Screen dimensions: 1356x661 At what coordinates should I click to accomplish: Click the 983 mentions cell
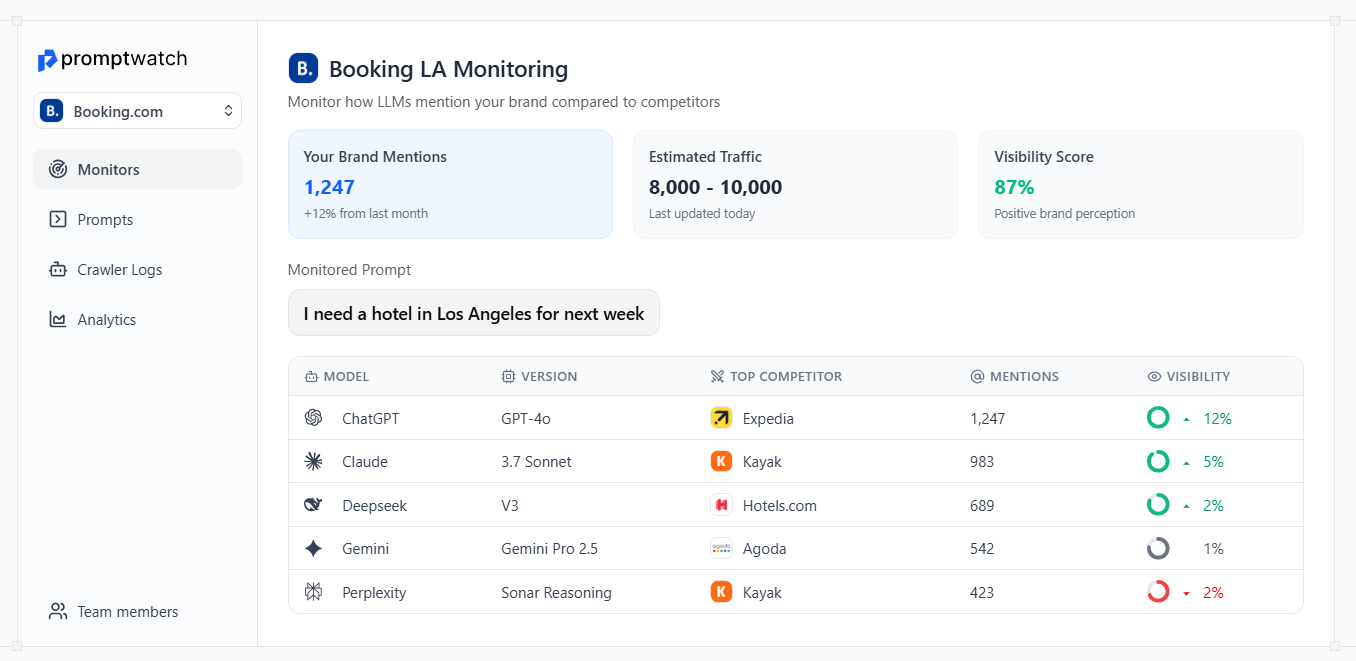pyautogui.click(x=982, y=461)
